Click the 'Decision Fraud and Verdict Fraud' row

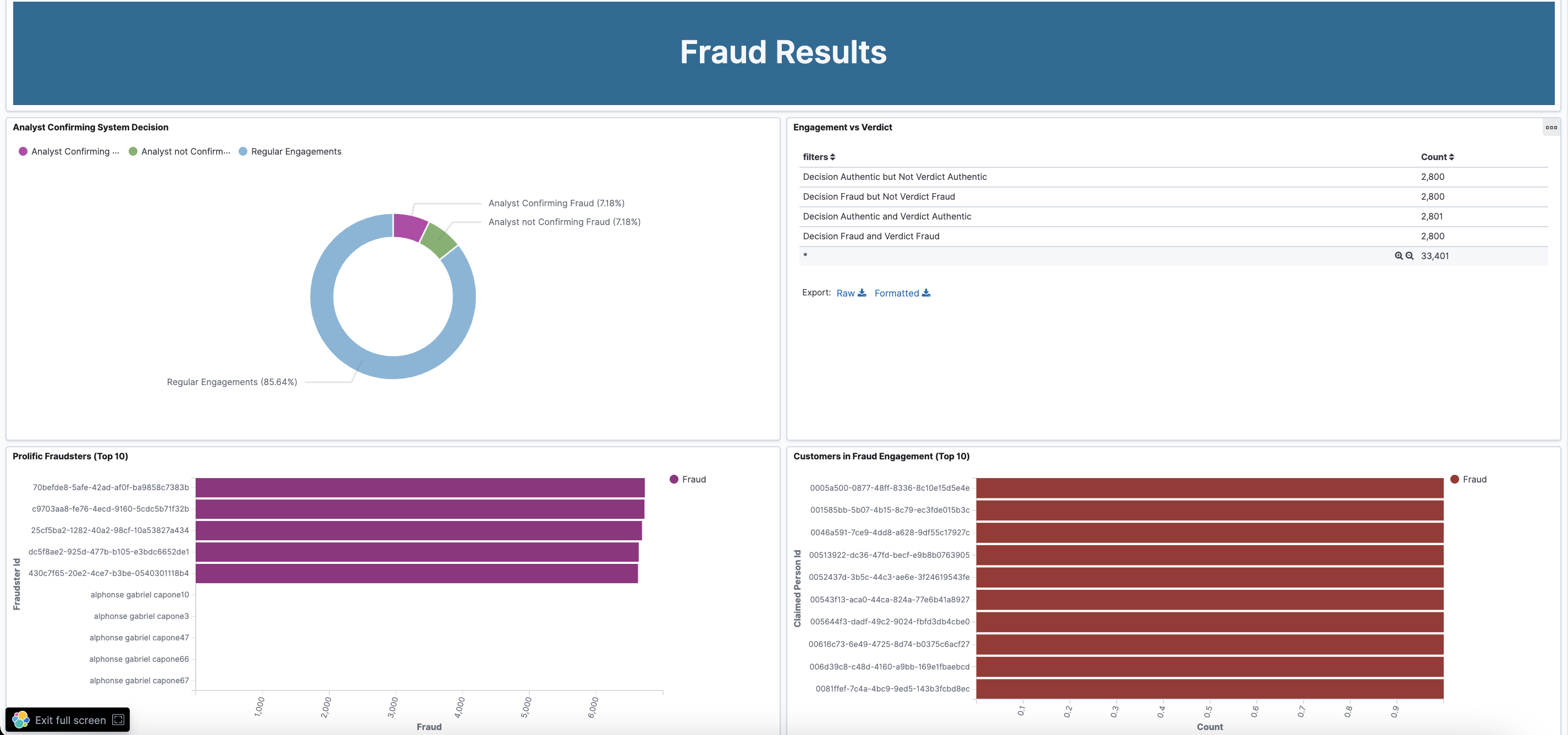tap(1173, 236)
